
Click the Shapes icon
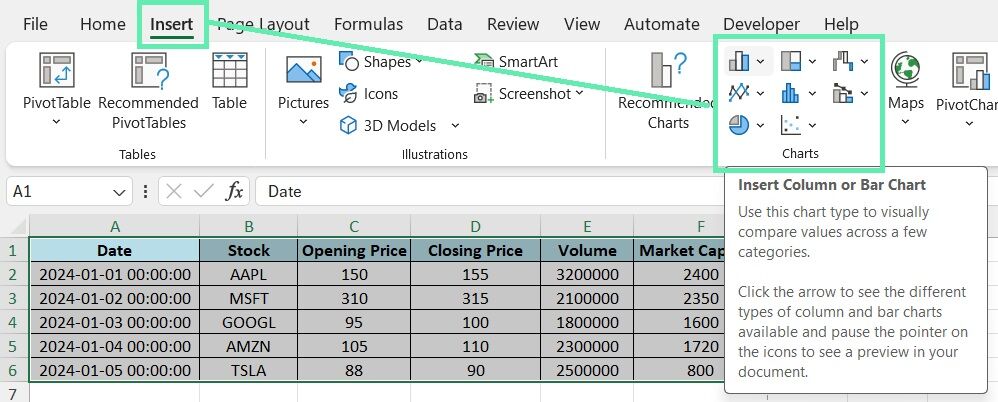(x=349, y=61)
